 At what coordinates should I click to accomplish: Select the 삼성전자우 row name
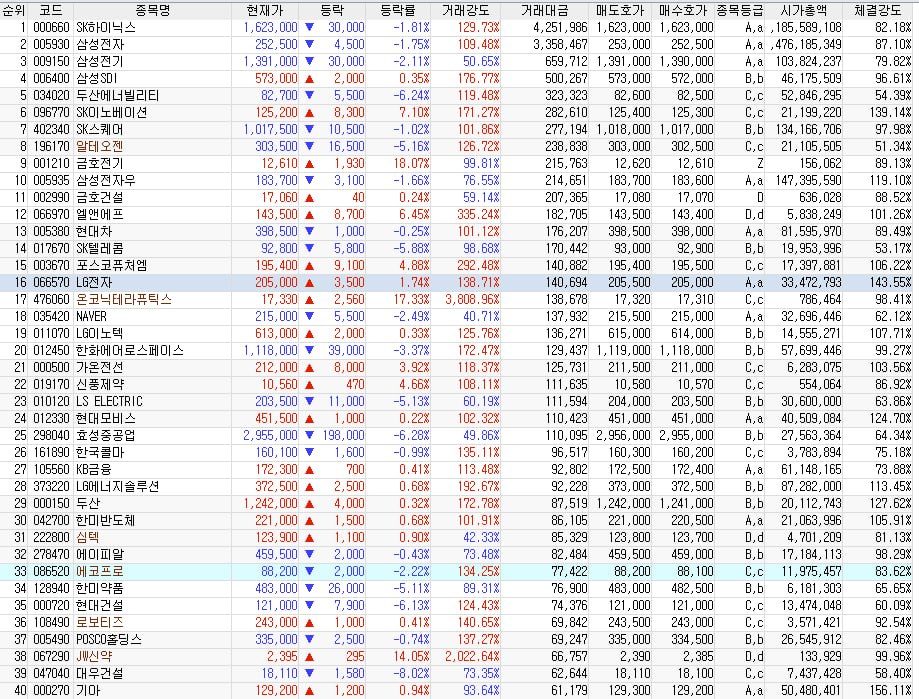pos(105,180)
